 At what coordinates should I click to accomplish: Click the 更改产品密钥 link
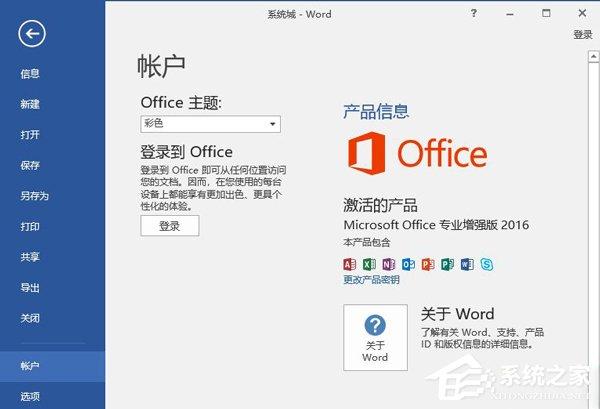click(x=371, y=280)
